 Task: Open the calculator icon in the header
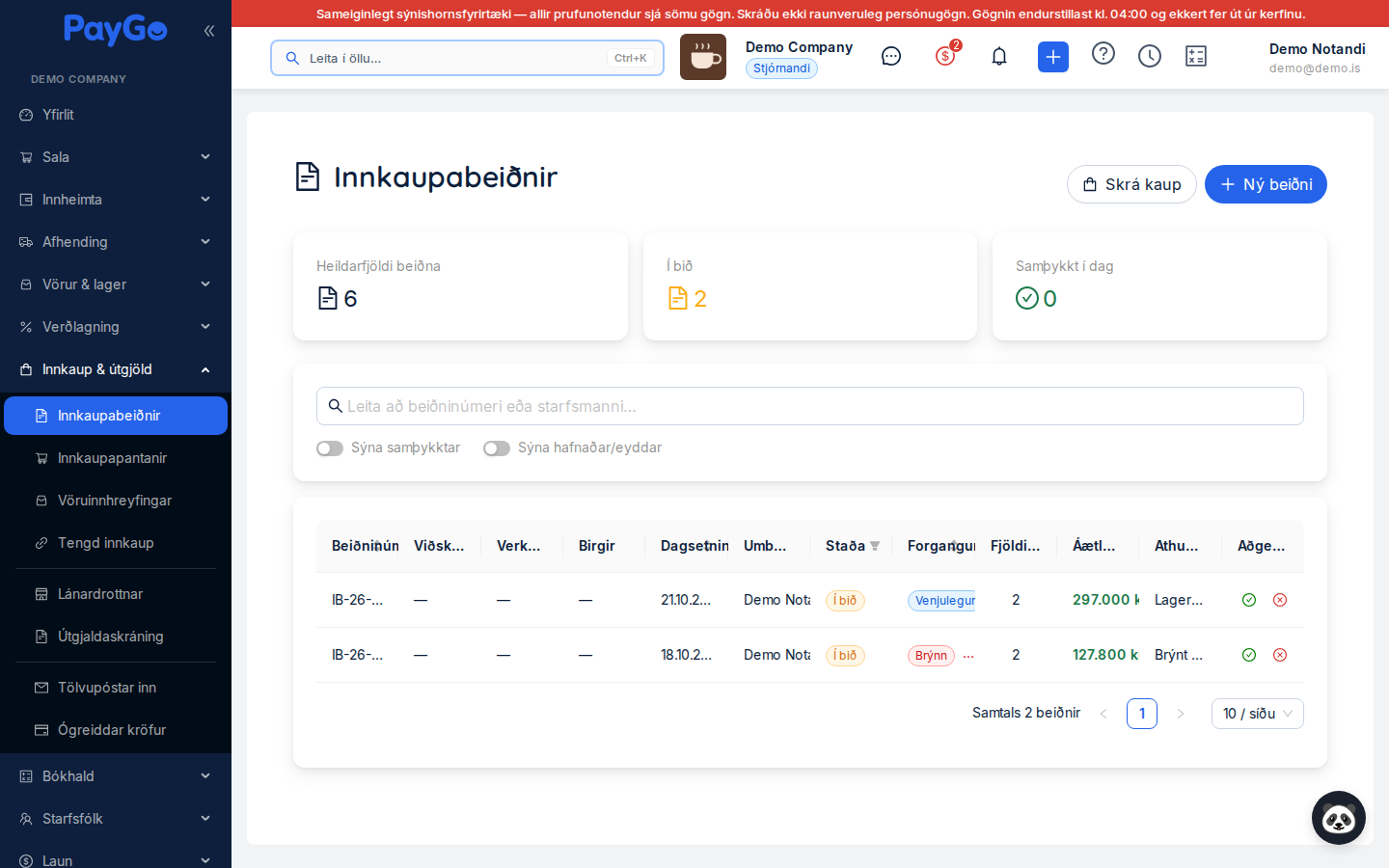(x=1196, y=57)
